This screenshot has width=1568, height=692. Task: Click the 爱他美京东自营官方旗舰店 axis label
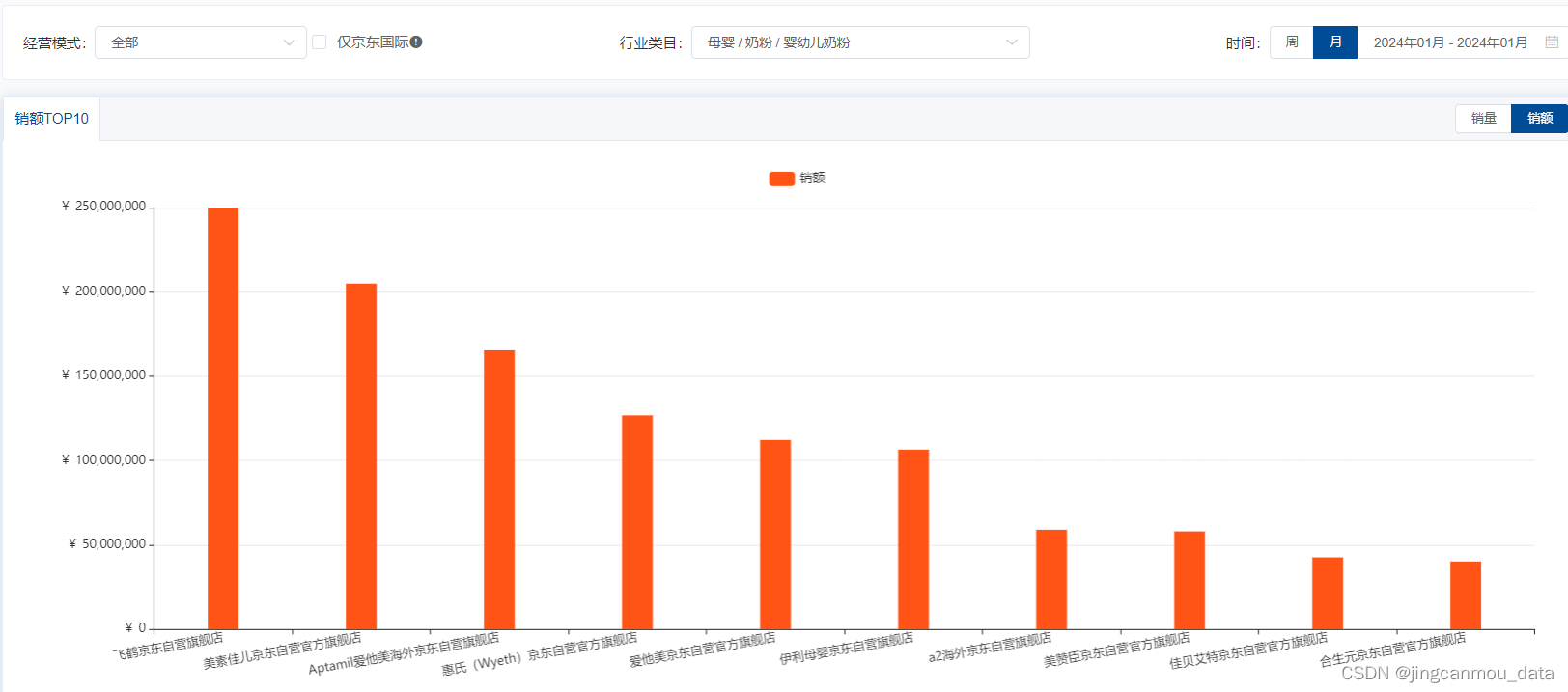(703, 650)
